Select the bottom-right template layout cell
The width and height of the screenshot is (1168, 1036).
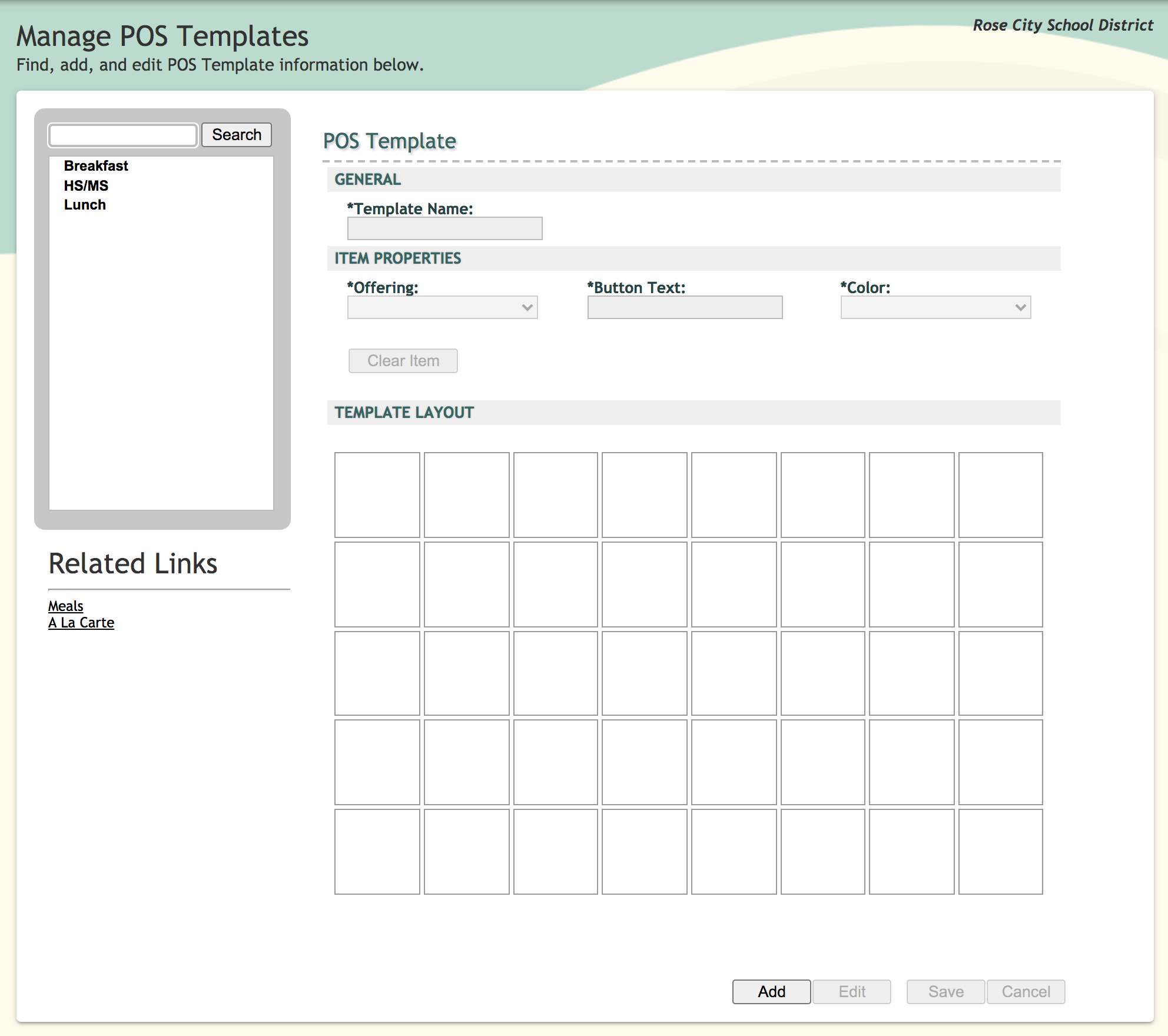pyautogui.click(x=1000, y=852)
